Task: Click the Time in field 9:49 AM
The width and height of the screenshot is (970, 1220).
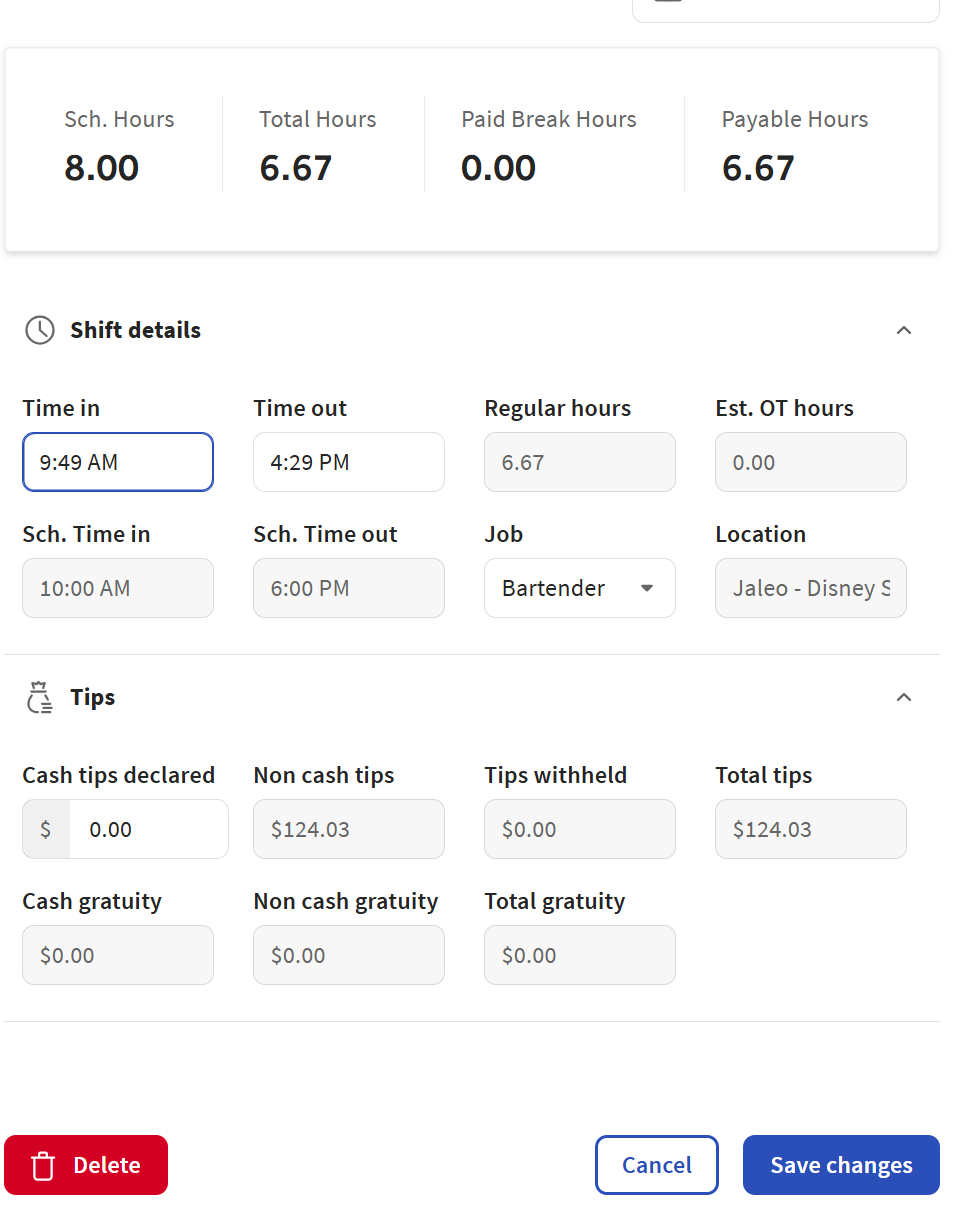Action: click(x=118, y=462)
